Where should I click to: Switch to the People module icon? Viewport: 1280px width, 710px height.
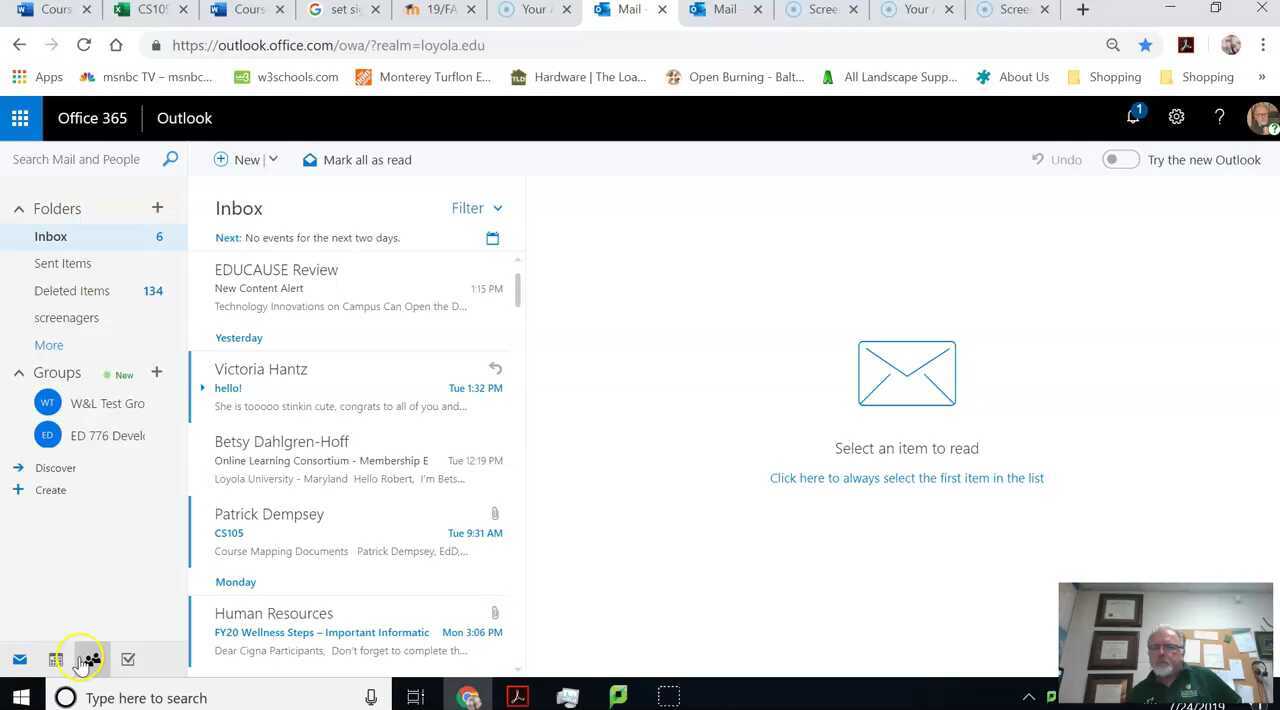pos(92,659)
